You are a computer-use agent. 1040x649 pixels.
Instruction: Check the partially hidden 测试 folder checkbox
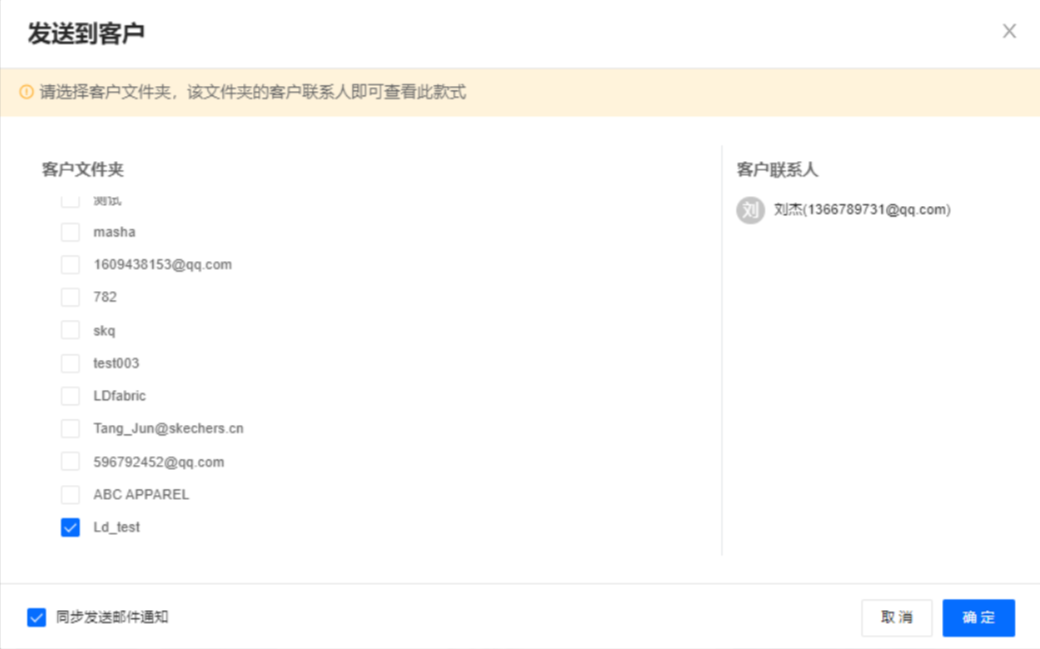coord(70,202)
